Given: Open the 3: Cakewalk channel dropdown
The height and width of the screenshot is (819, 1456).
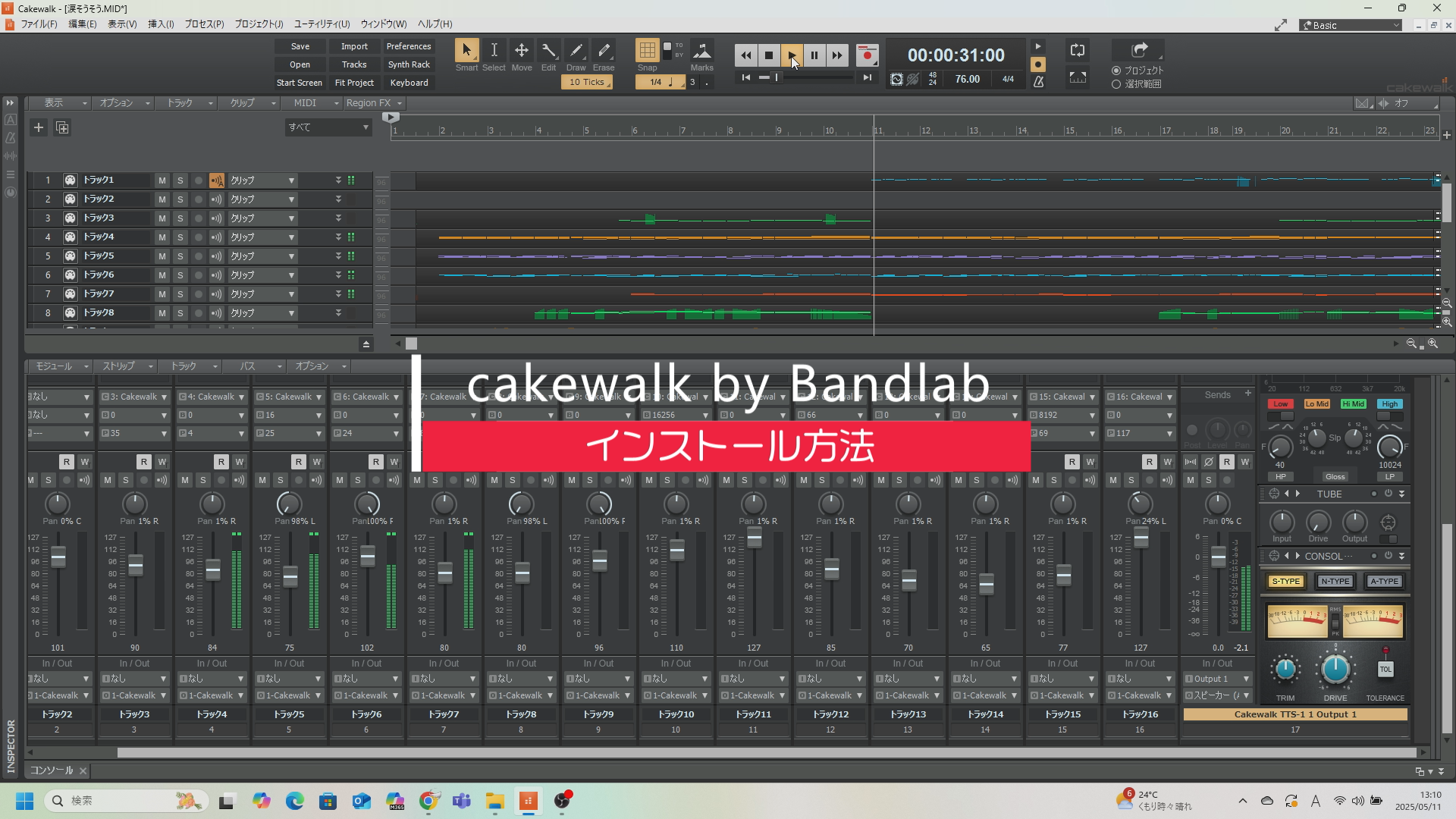Looking at the screenshot, I should click(x=134, y=397).
